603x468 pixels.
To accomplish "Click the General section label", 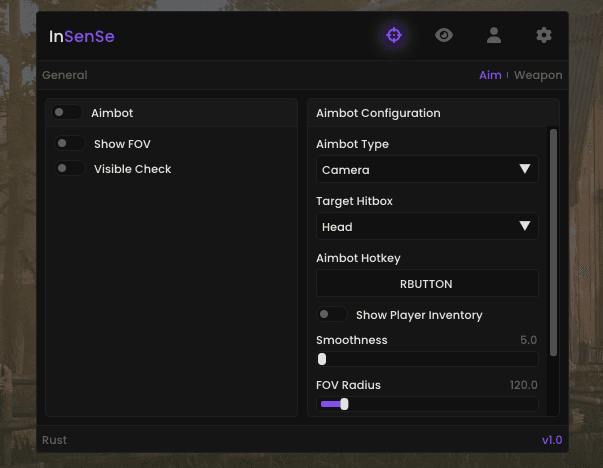I will click(x=65, y=75).
